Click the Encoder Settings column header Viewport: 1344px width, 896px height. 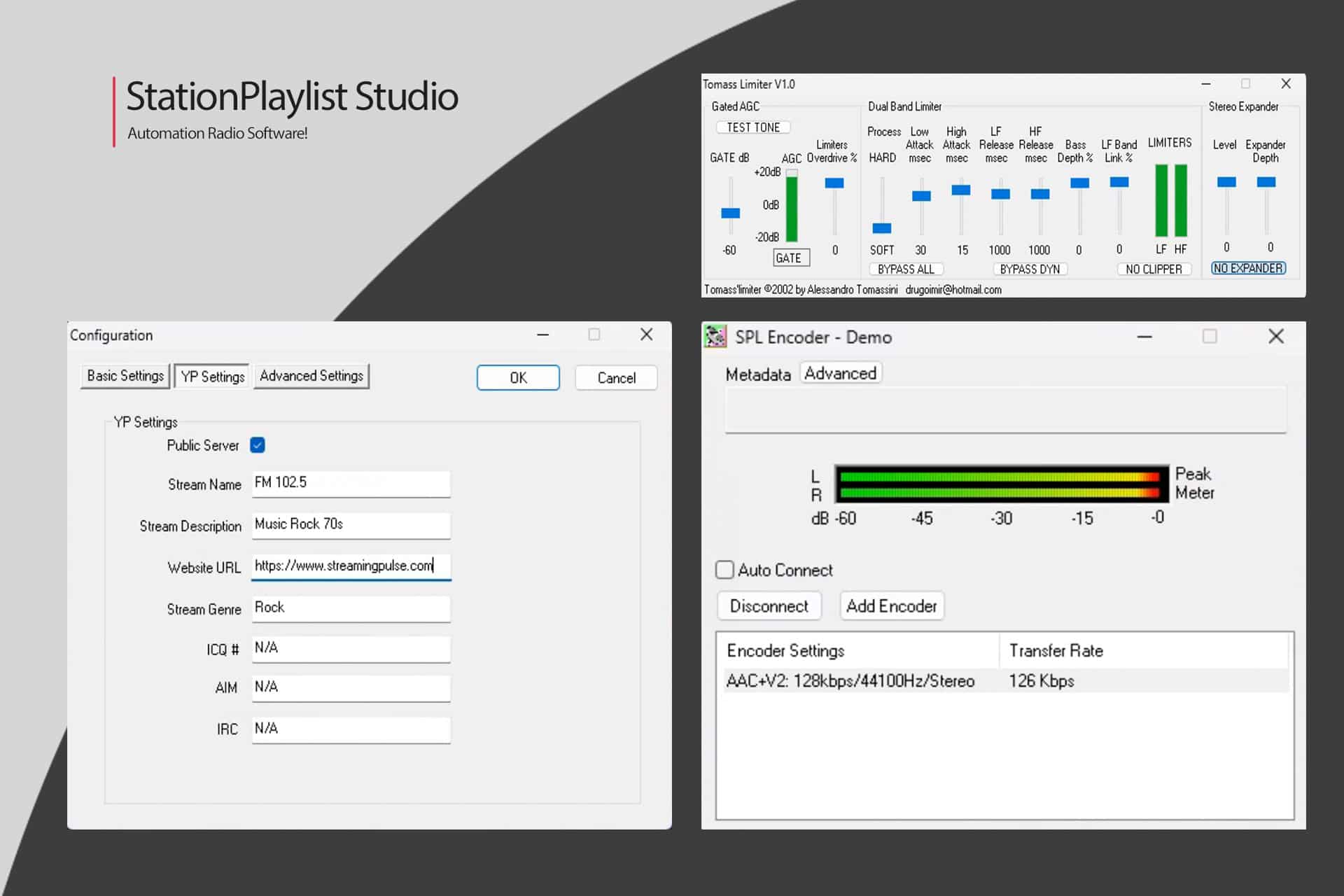(x=860, y=651)
